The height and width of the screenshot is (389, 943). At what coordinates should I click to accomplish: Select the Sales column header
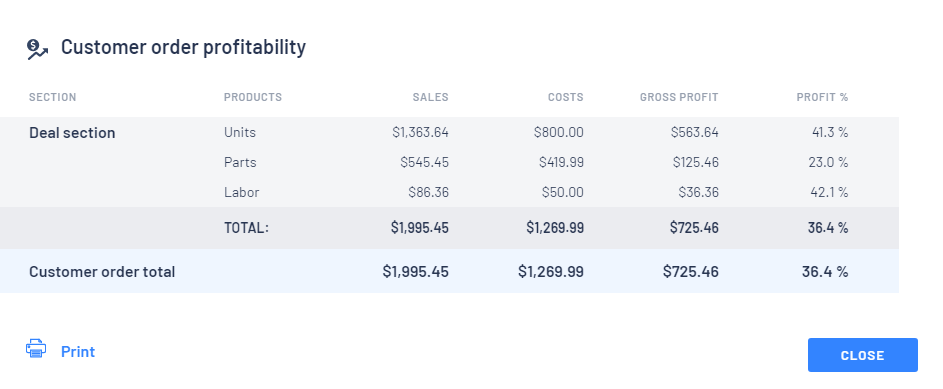click(430, 97)
